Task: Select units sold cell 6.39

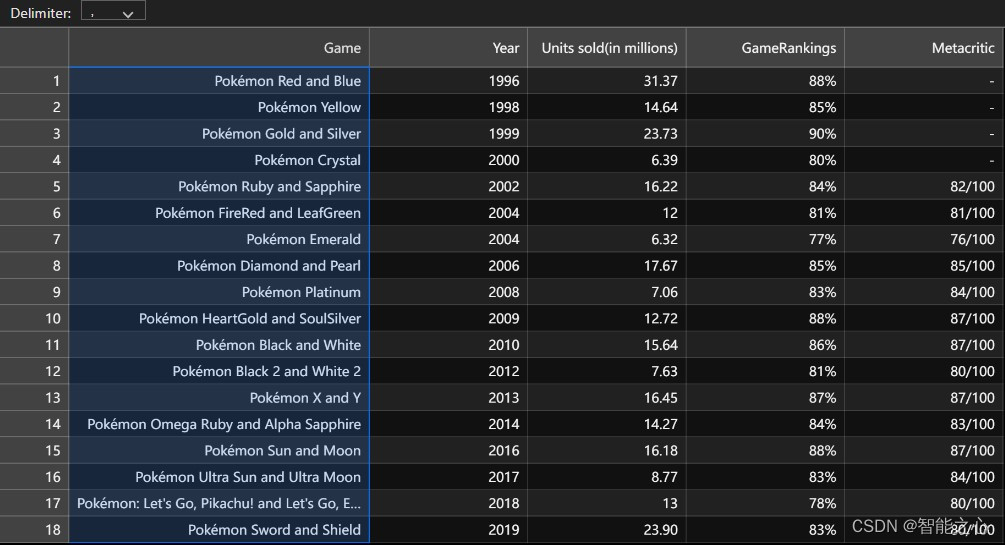Action: pos(606,160)
